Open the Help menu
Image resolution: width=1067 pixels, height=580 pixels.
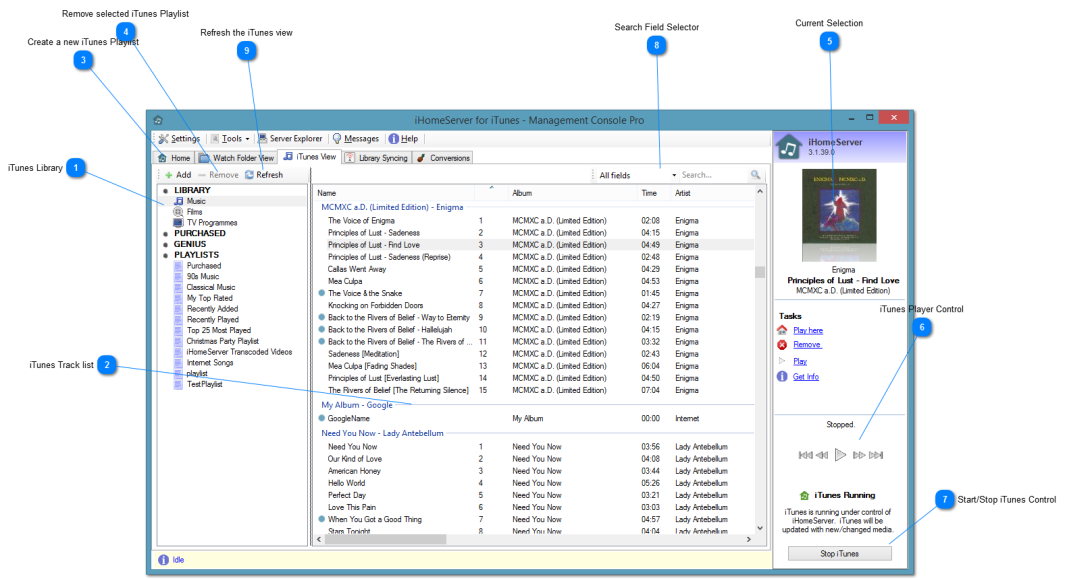403,138
